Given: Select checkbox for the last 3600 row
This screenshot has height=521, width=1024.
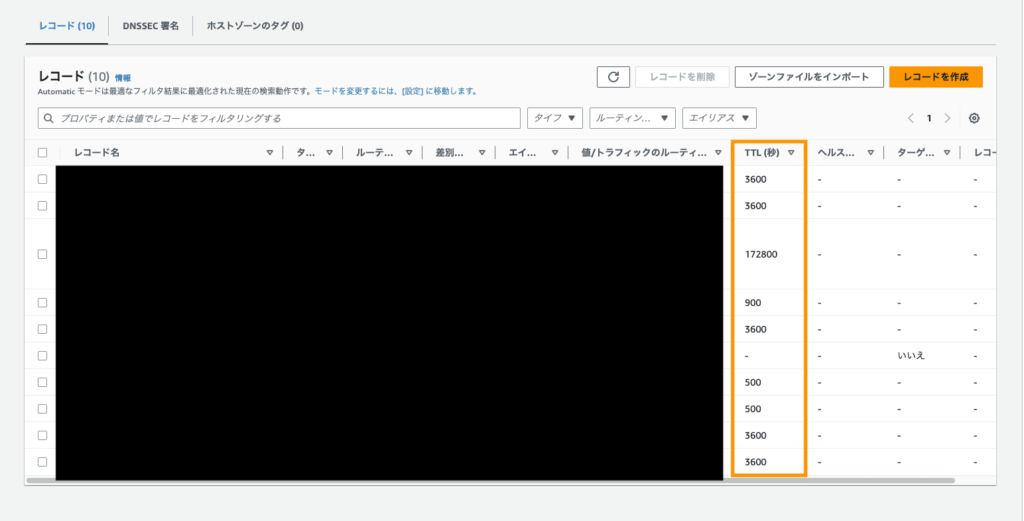Looking at the screenshot, I should (x=42, y=462).
